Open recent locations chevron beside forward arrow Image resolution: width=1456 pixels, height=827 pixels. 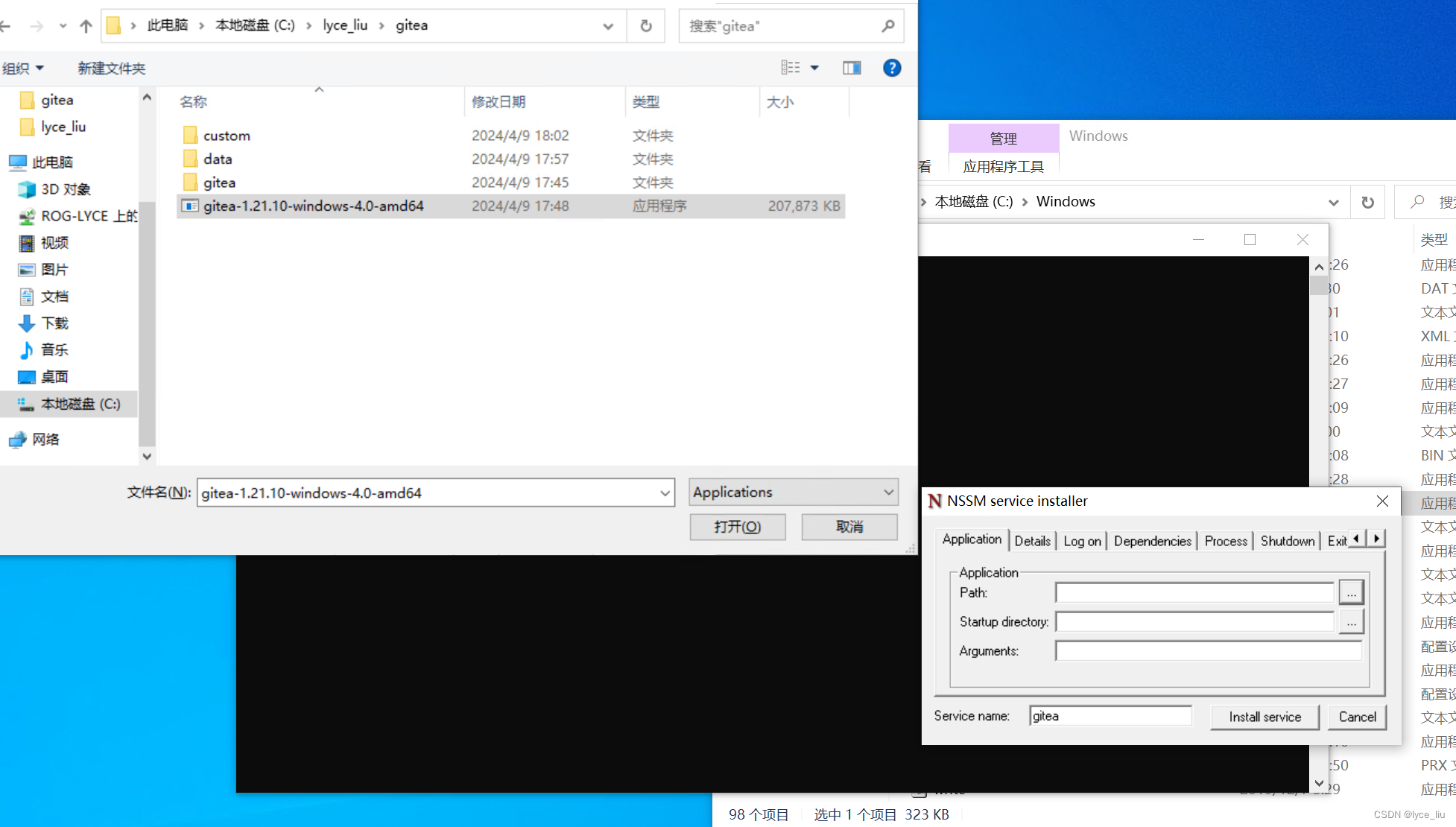(x=63, y=26)
